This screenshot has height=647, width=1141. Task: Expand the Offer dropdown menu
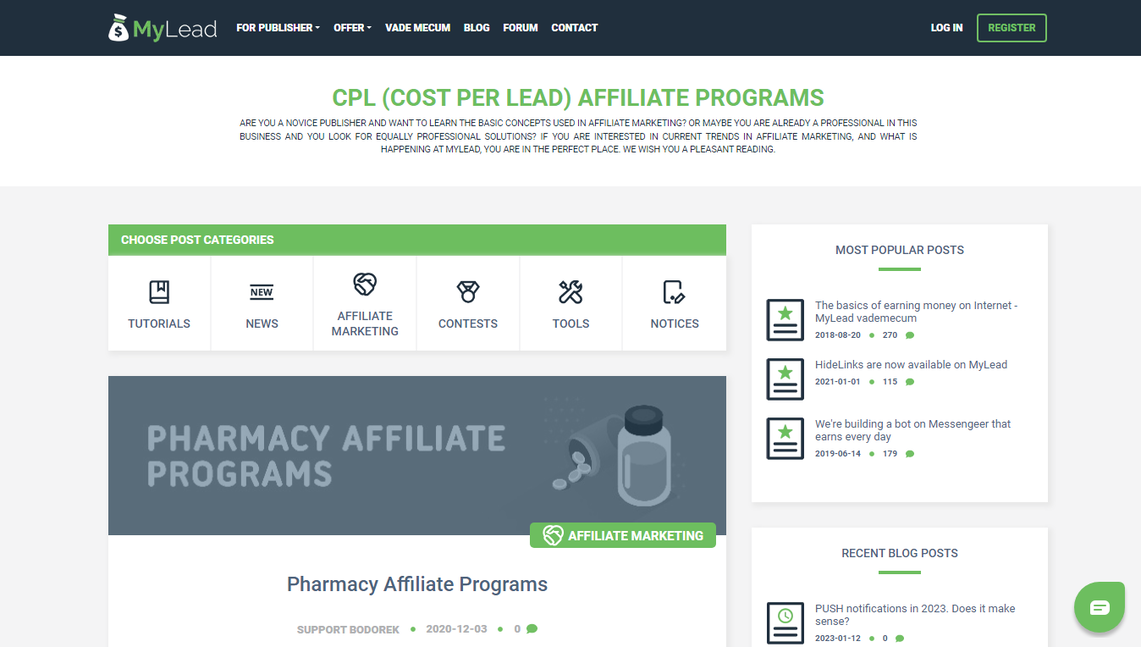click(x=352, y=28)
